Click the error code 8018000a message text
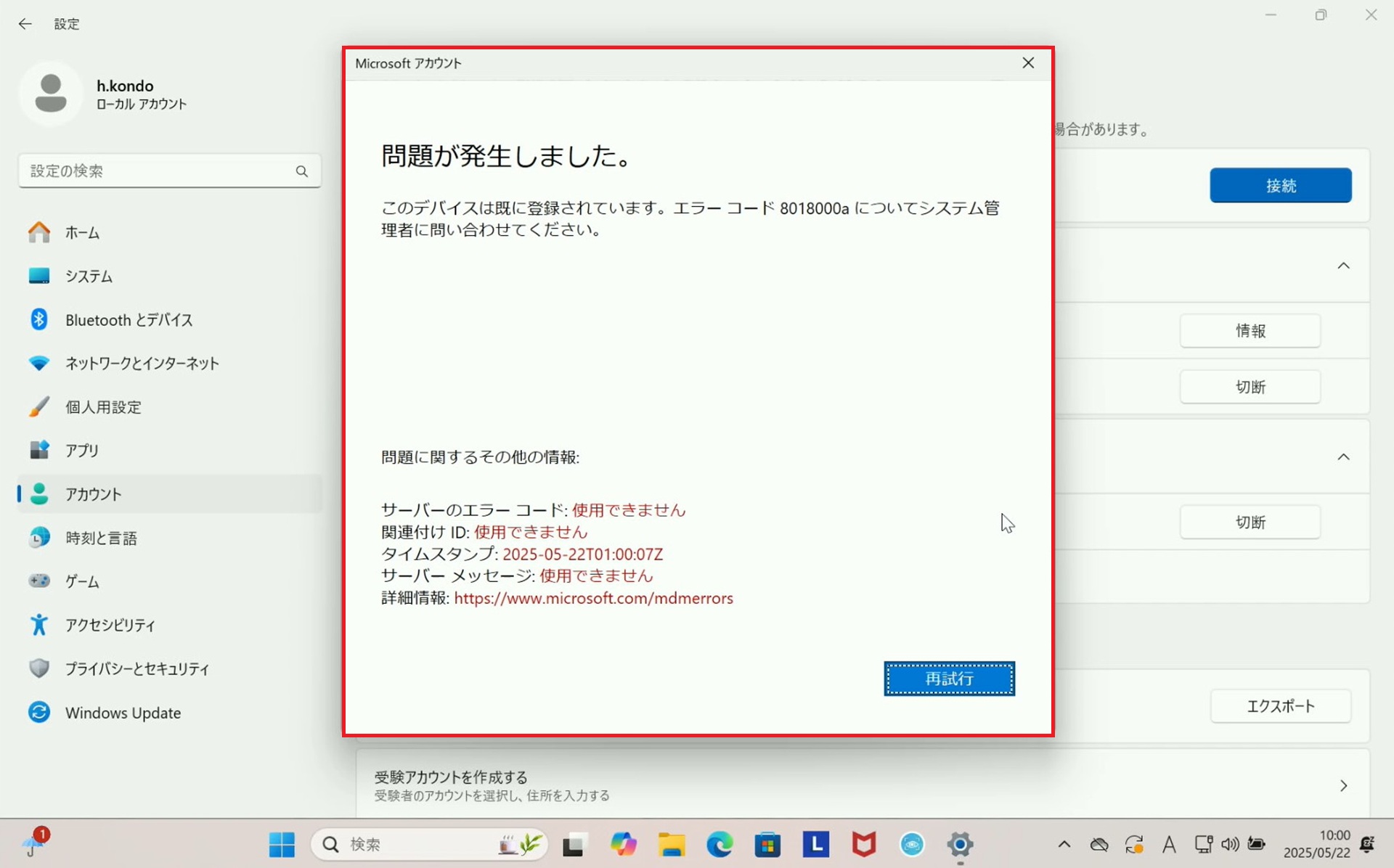The width and height of the screenshot is (1394, 868). [690, 219]
